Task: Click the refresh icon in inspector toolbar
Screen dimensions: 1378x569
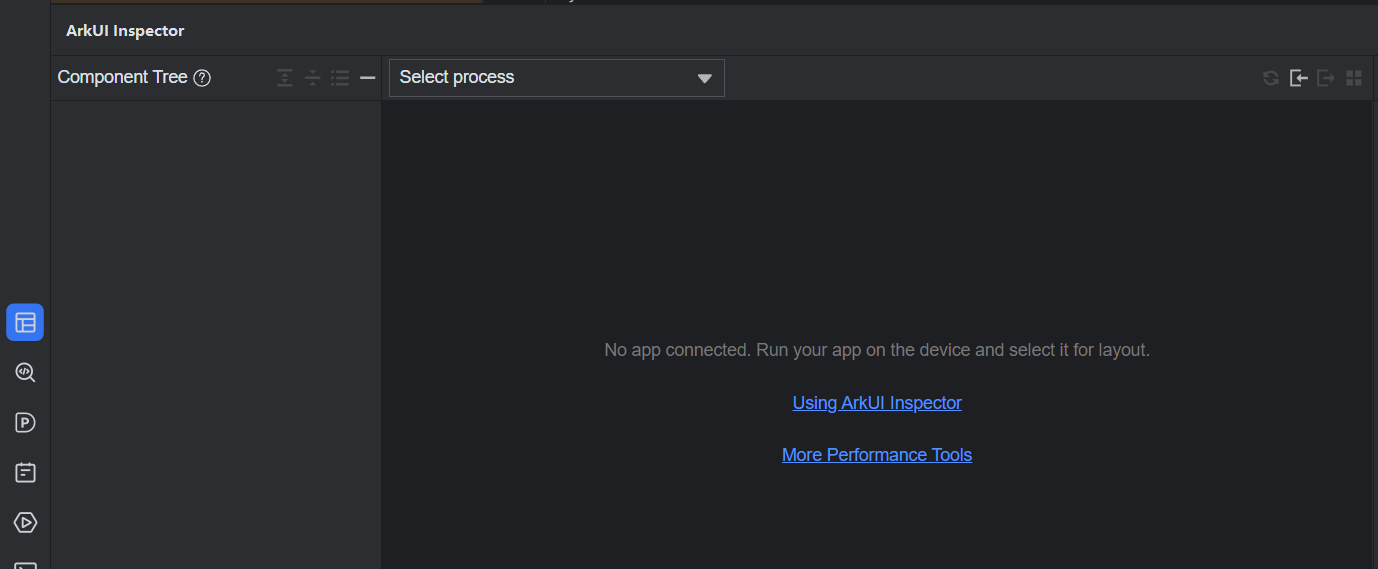Action: tap(1271, 78)
